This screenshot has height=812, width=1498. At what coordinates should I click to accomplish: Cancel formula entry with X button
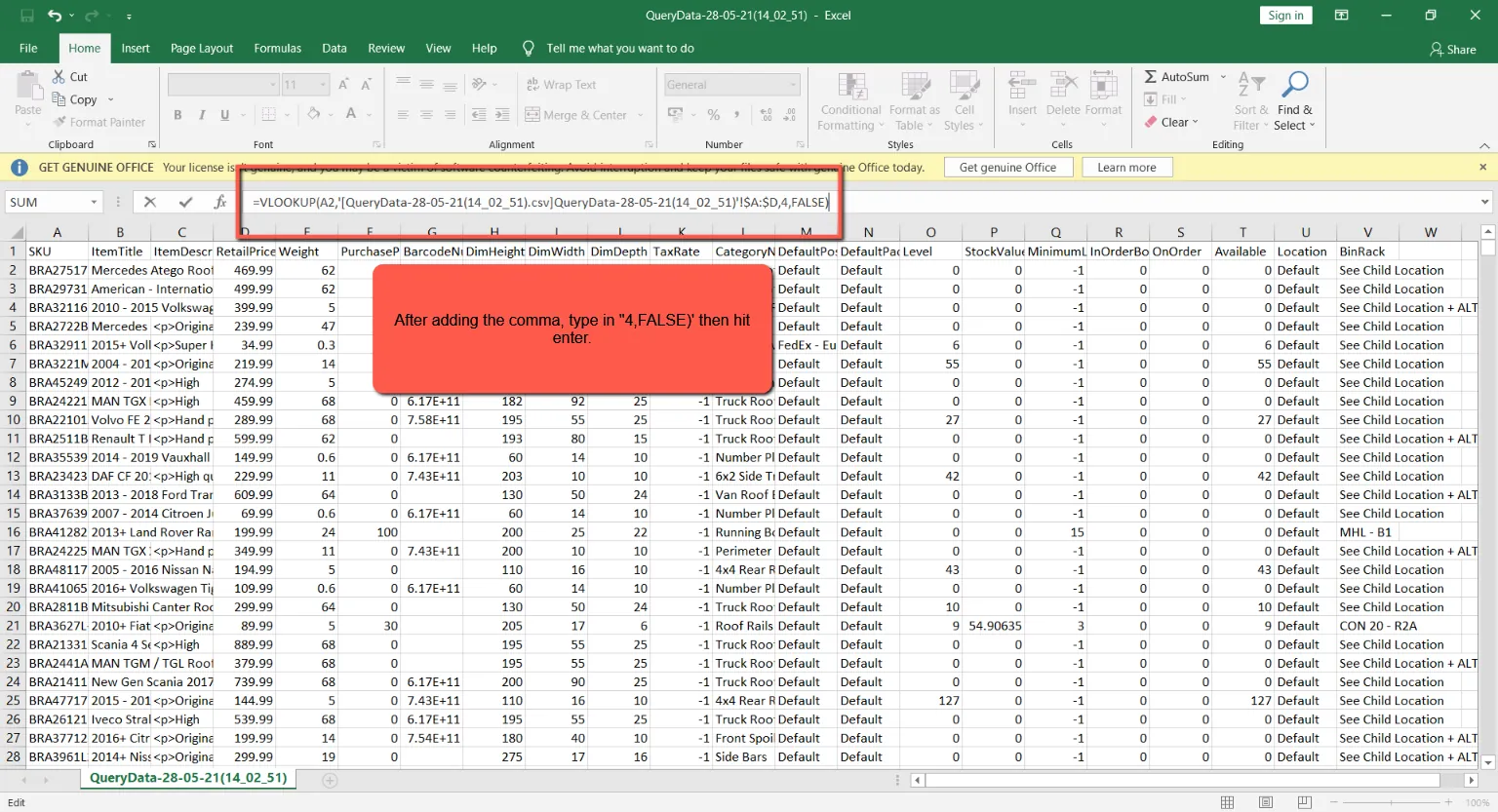[149, 202]
